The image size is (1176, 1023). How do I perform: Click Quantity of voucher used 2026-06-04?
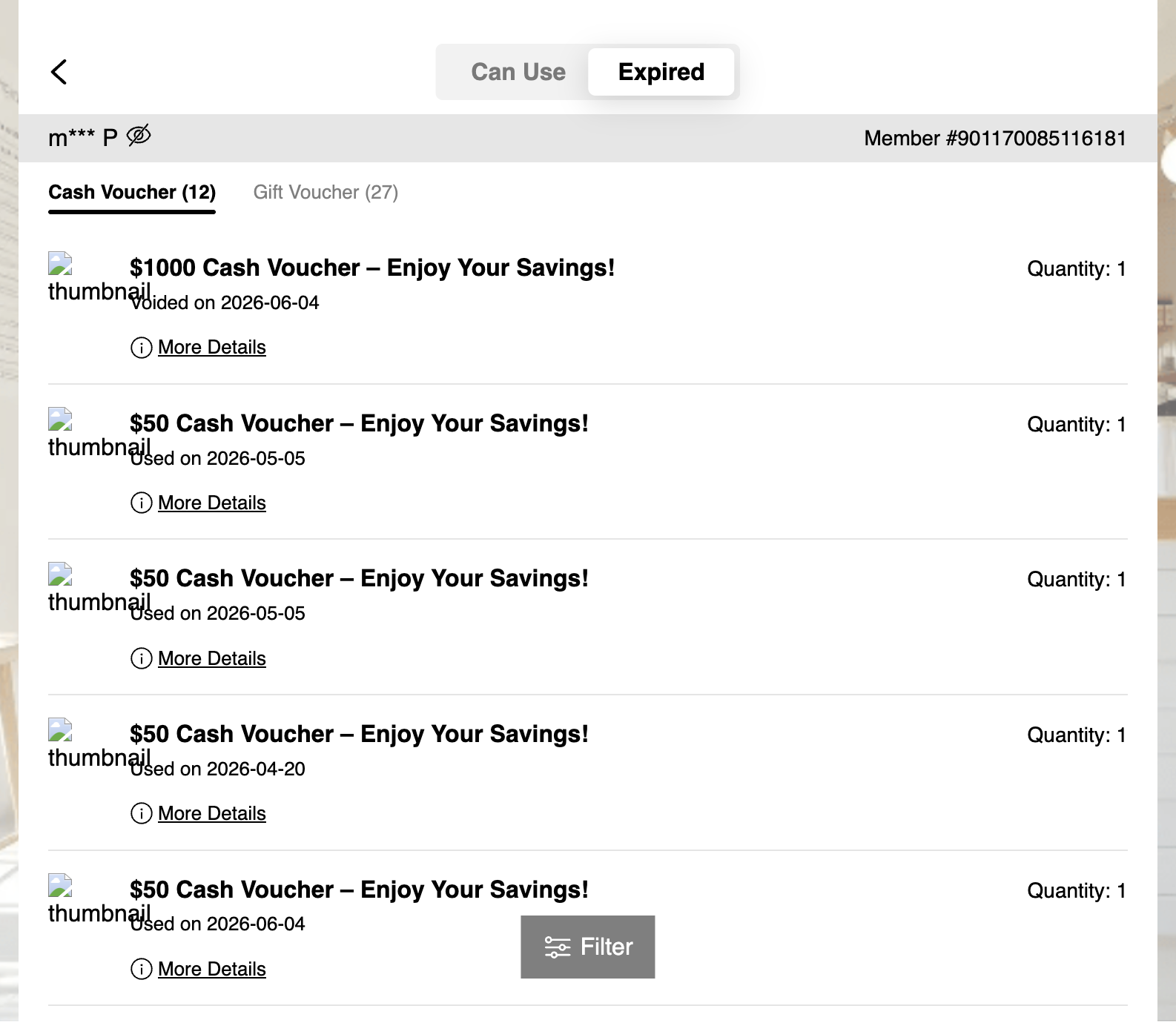[1077, 890]
